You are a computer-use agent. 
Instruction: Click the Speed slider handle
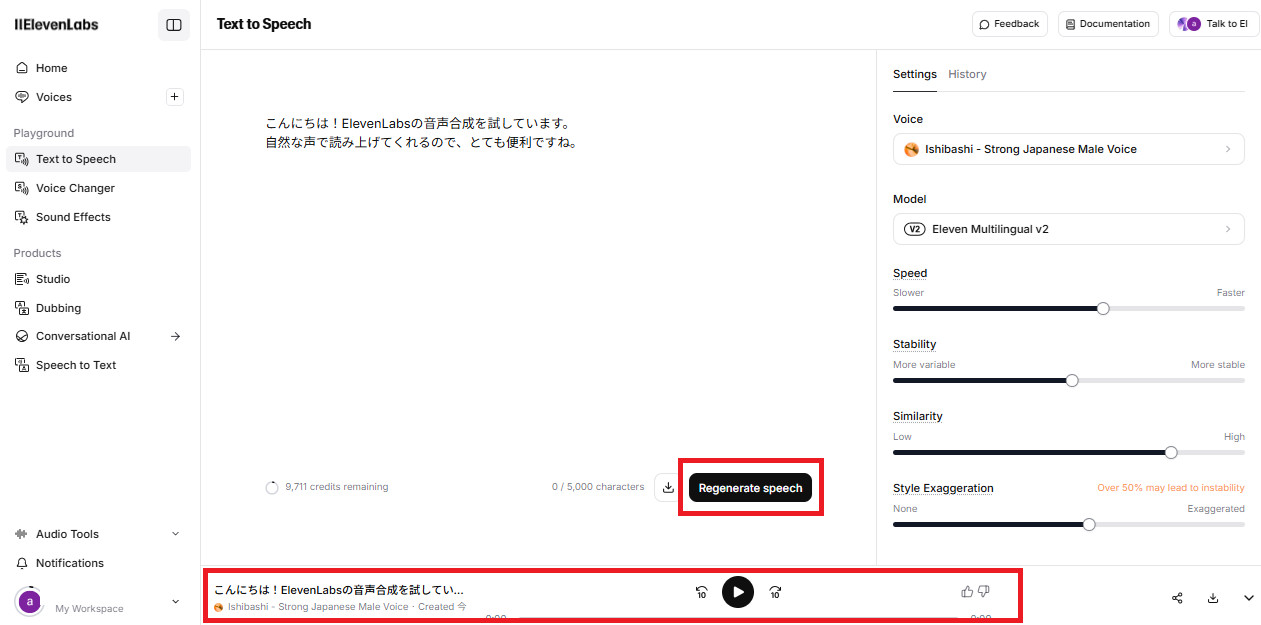pyautogui.click(x=1103, y=308)
